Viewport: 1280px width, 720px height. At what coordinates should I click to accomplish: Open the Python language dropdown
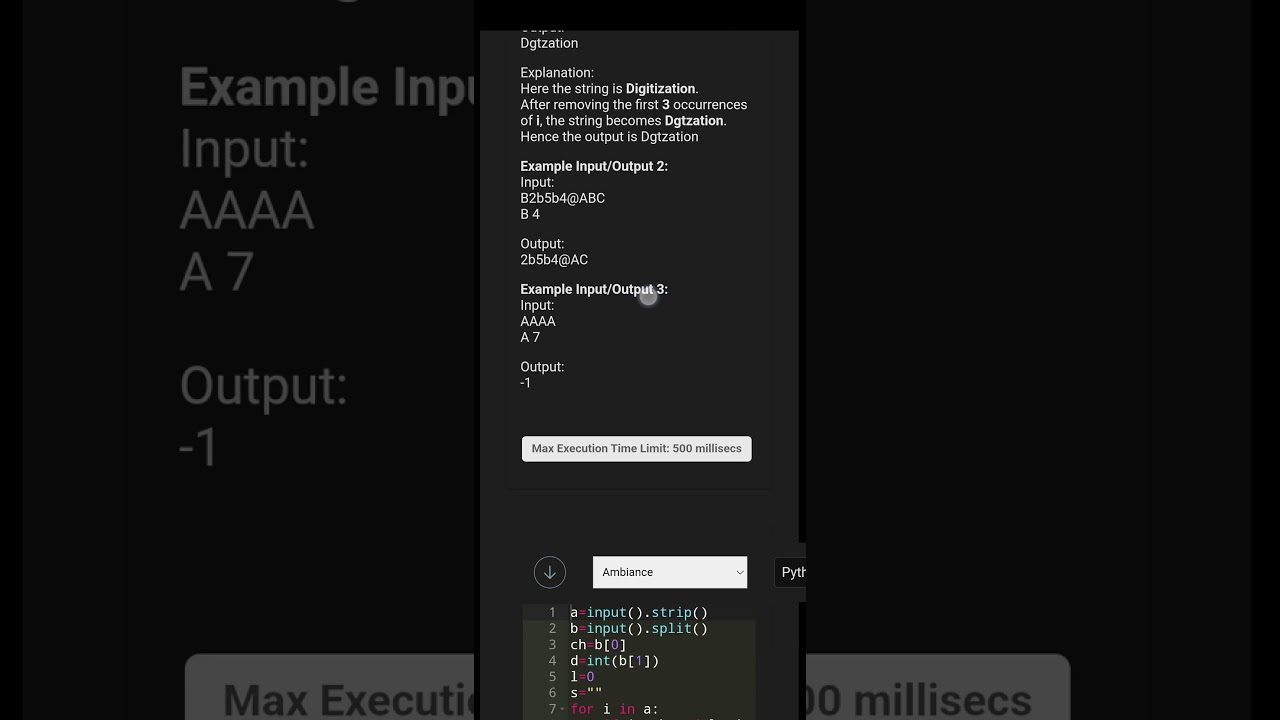click(790, 572)
